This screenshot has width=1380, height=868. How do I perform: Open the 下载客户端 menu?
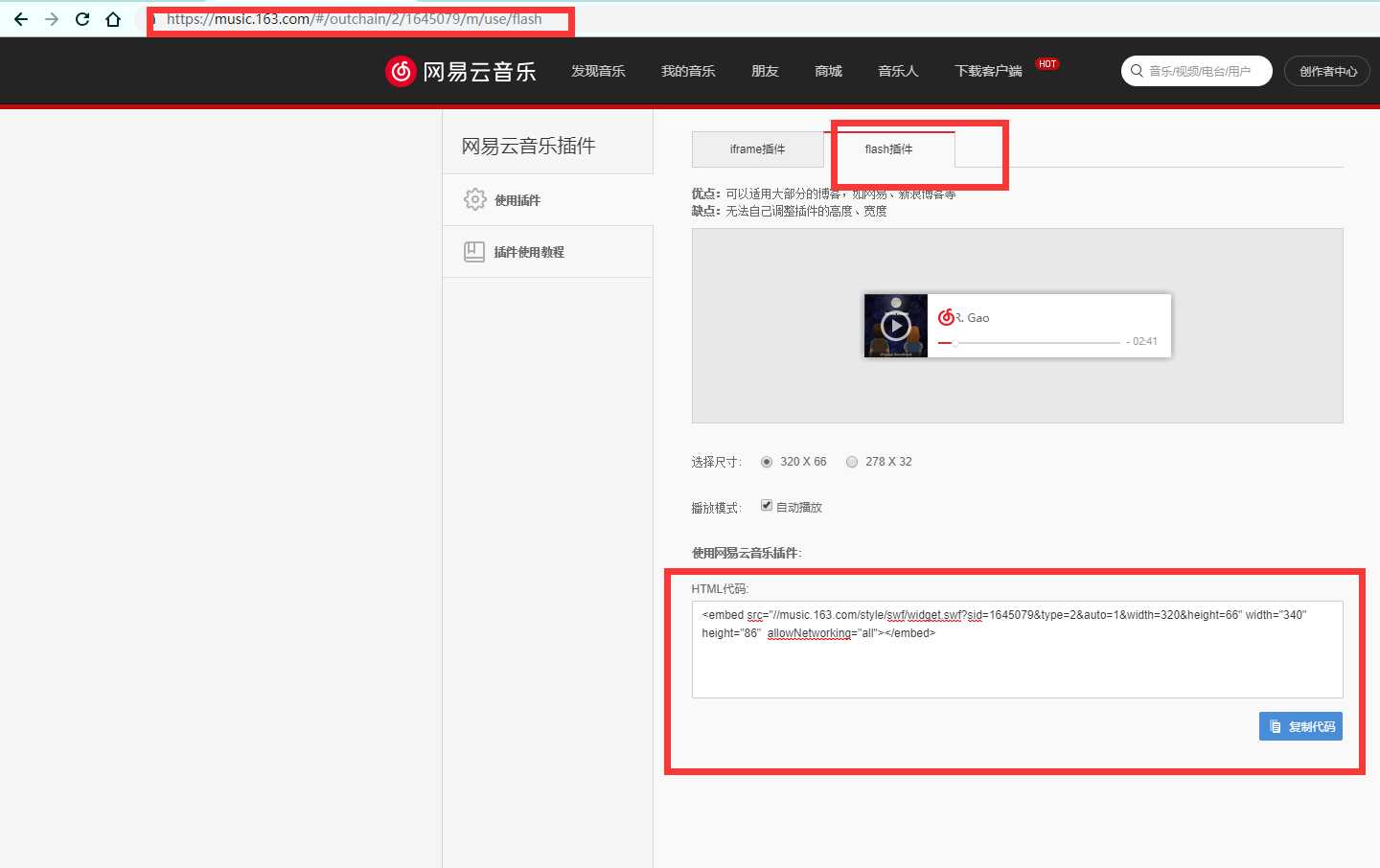pos(988,71)
